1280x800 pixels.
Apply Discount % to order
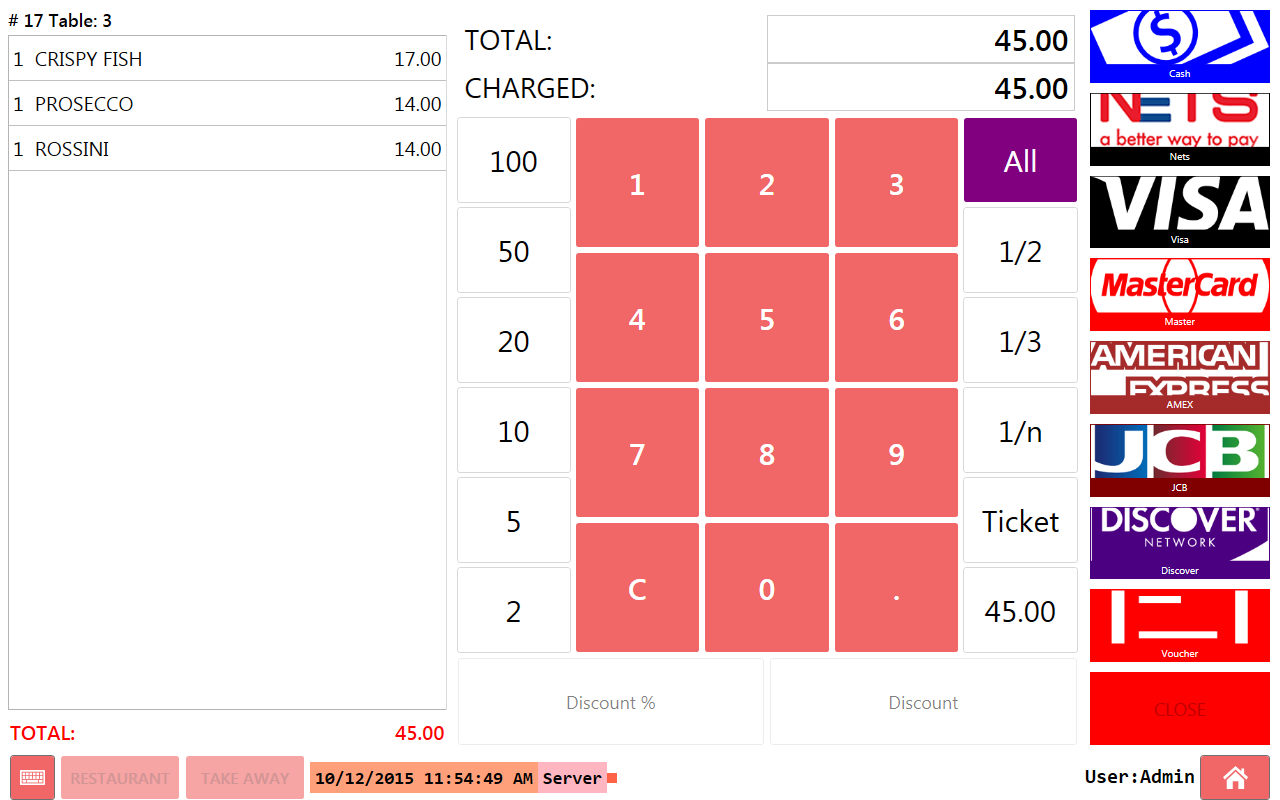tap(610, 702)
